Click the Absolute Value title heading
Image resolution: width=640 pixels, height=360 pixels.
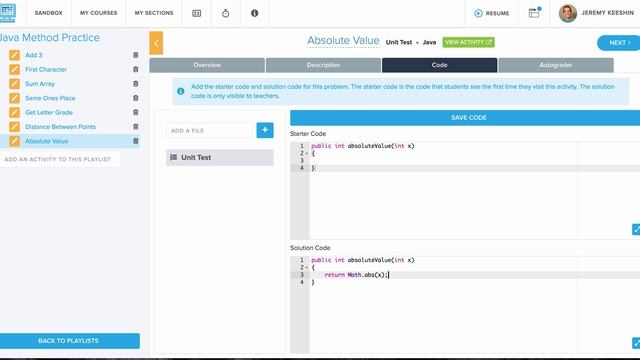[343, 41]
